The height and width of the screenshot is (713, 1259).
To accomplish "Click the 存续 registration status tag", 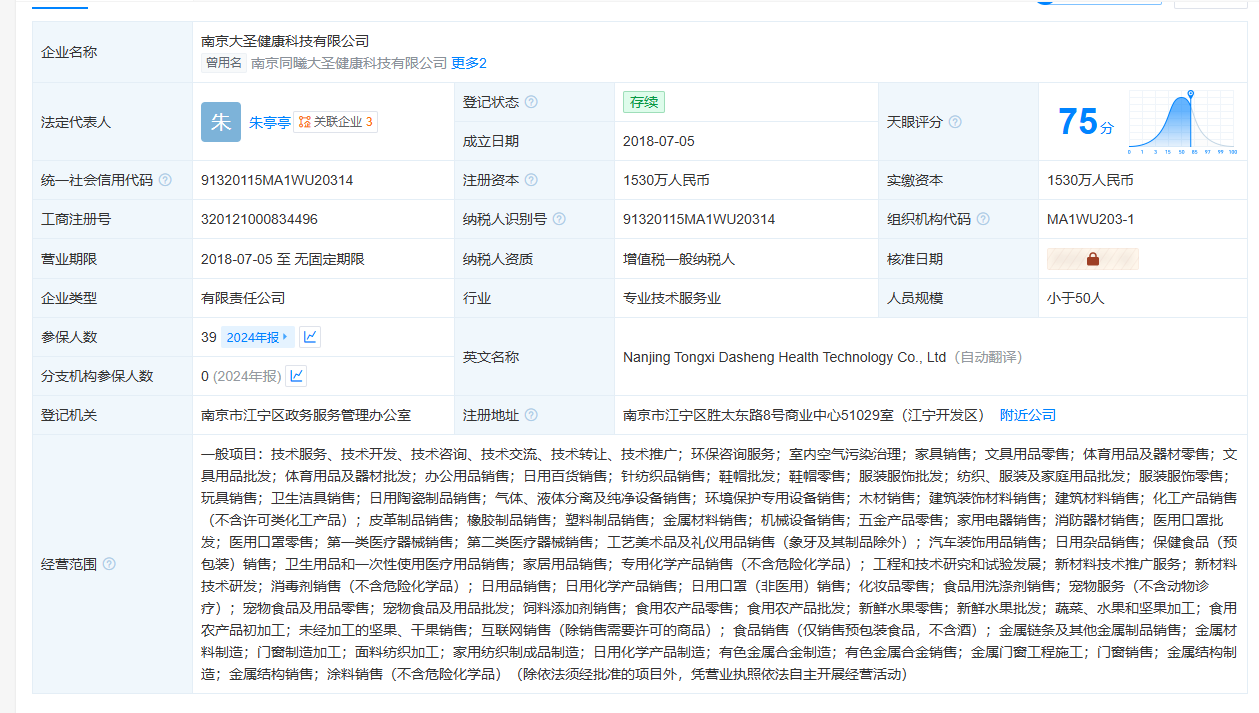I will point(643,102).
